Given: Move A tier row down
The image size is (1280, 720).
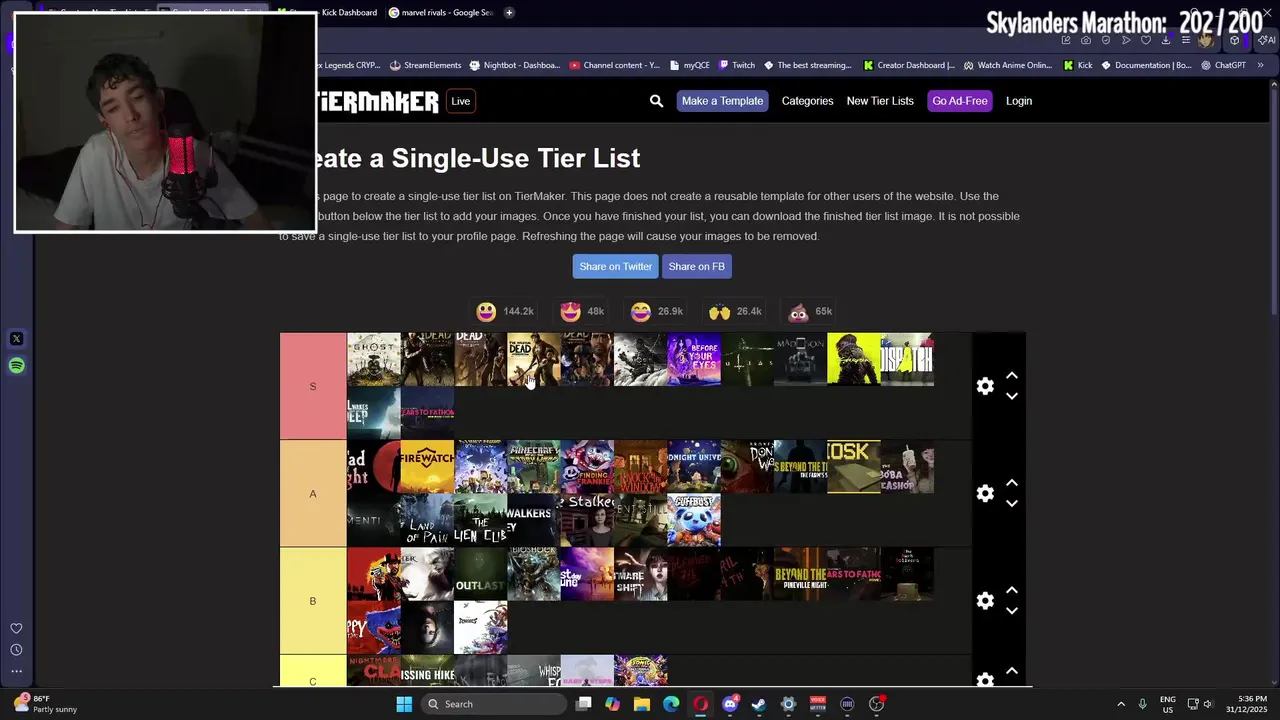Looking at the screenshot, I should pos(1012,503).
